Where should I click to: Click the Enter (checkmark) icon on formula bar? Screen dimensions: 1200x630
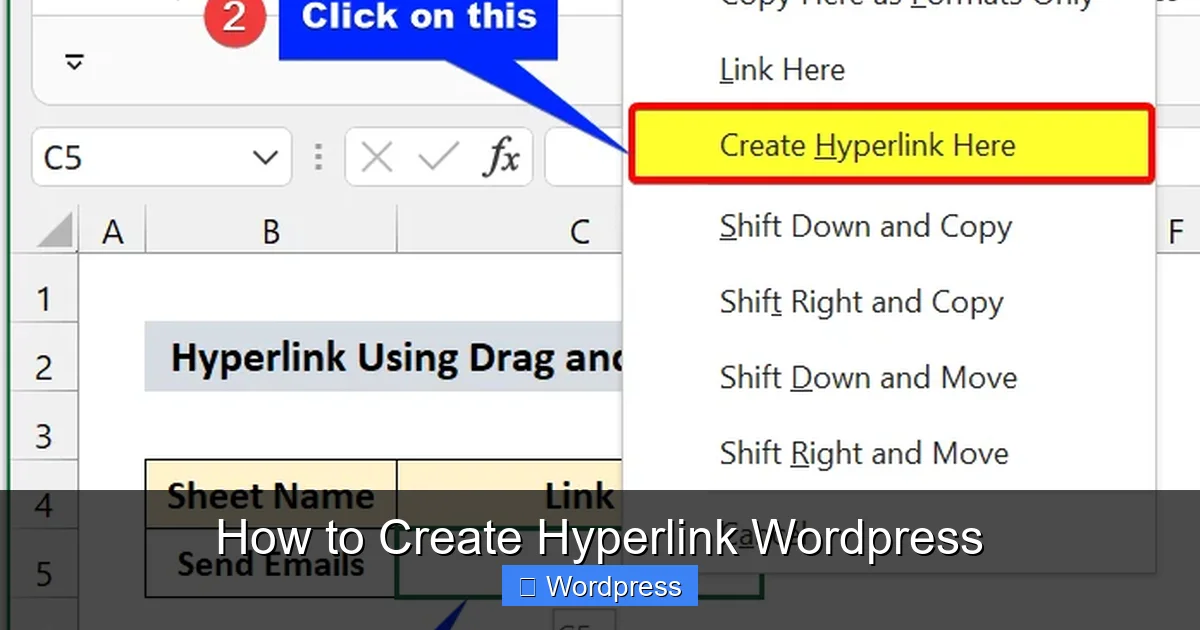tap(437, 157)
